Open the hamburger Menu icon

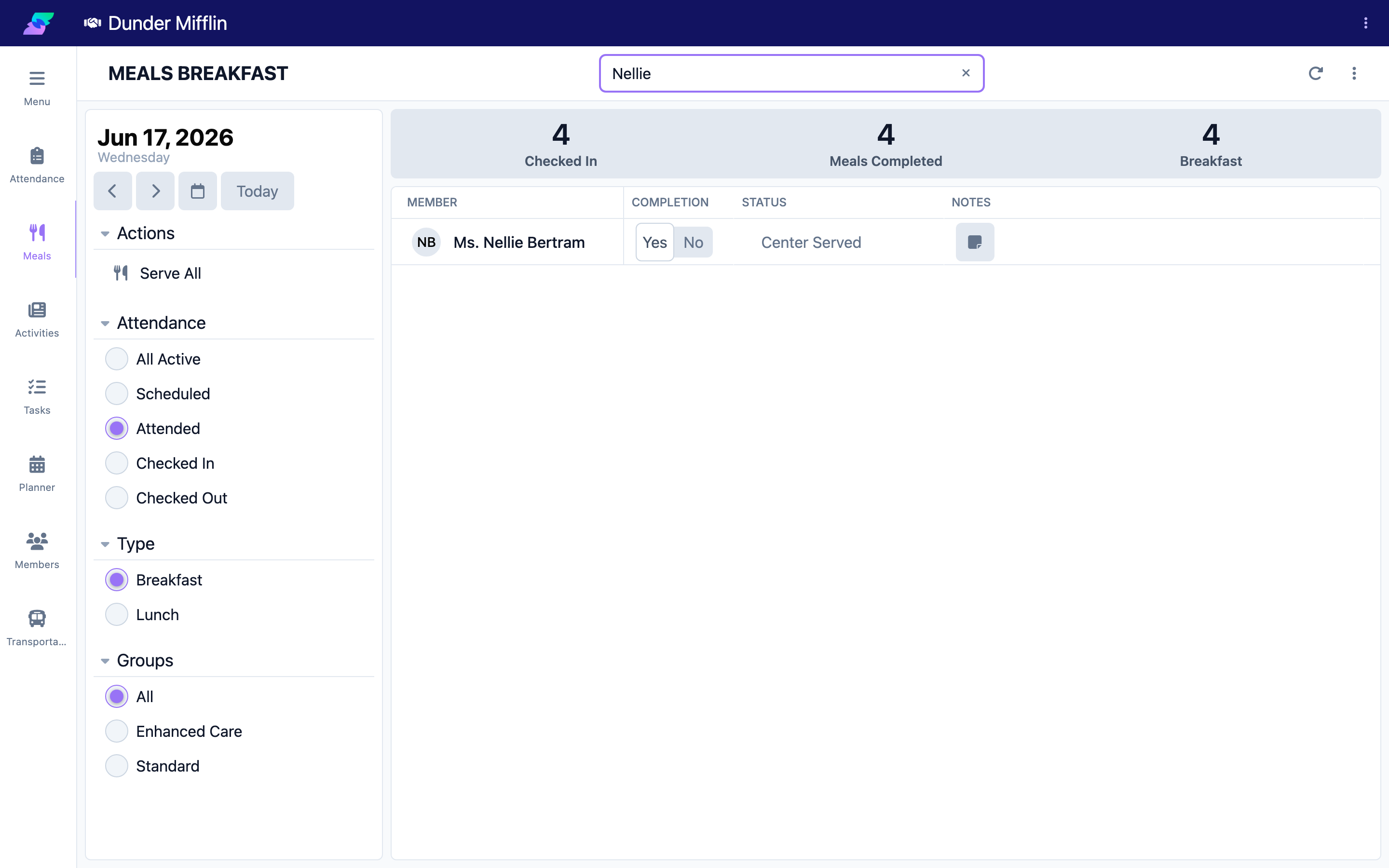coord(37,78)
